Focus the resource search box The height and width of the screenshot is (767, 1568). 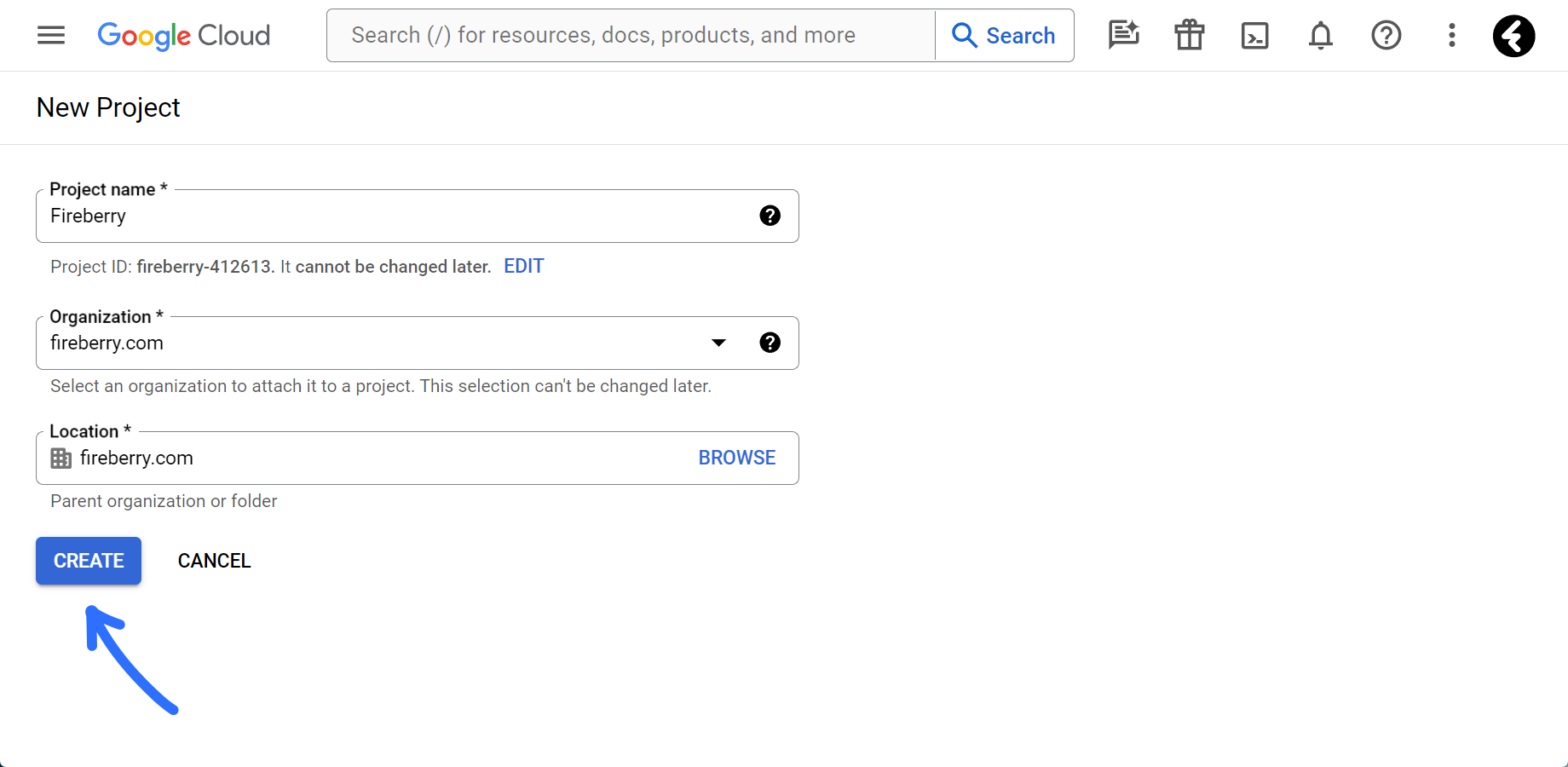(x=631, y=35)
